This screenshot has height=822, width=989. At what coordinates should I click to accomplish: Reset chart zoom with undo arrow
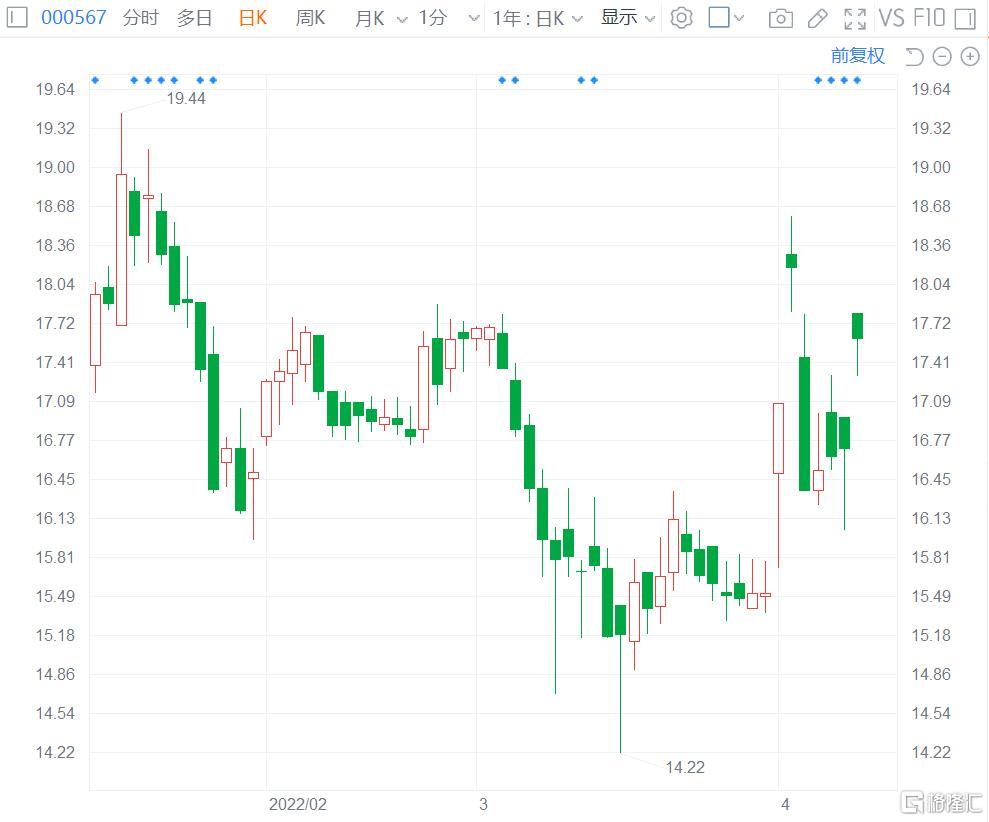pyautogui.click(x=914, y=57)
